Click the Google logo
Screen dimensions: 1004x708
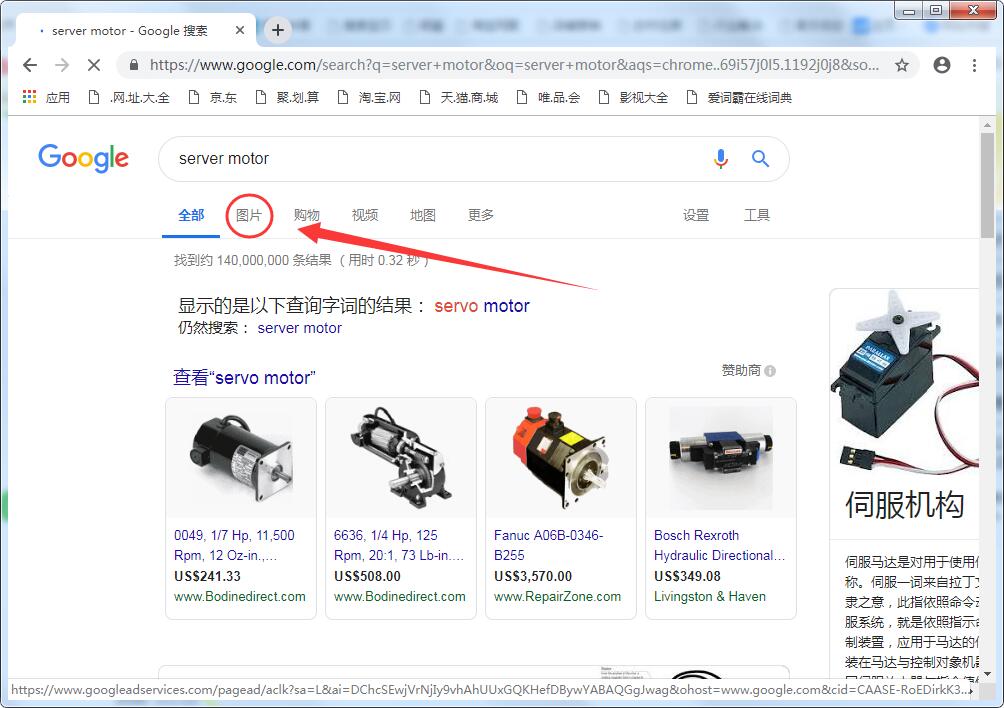(83, 158)
